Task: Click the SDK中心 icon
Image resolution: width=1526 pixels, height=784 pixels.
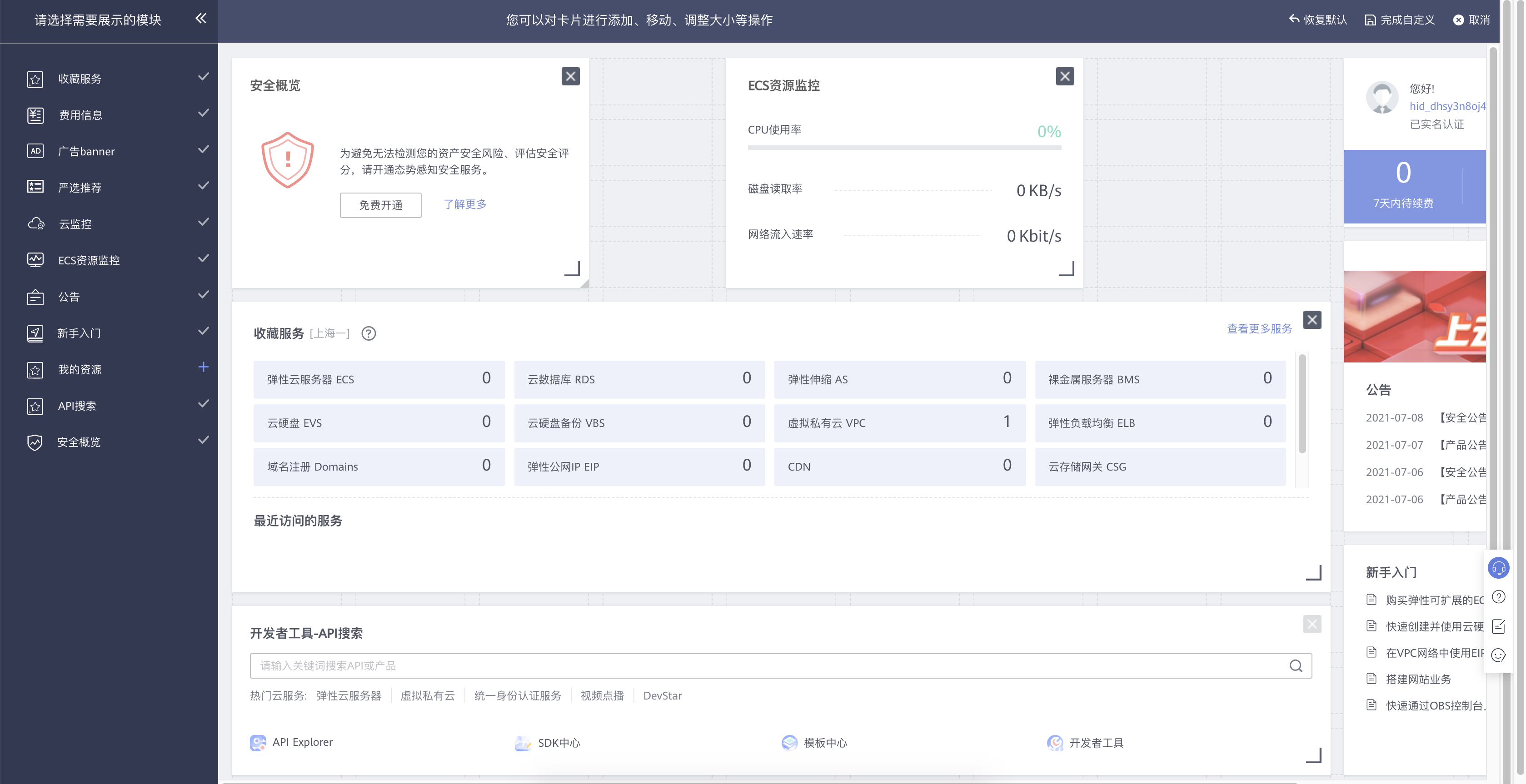Action: tap(523, 743)
